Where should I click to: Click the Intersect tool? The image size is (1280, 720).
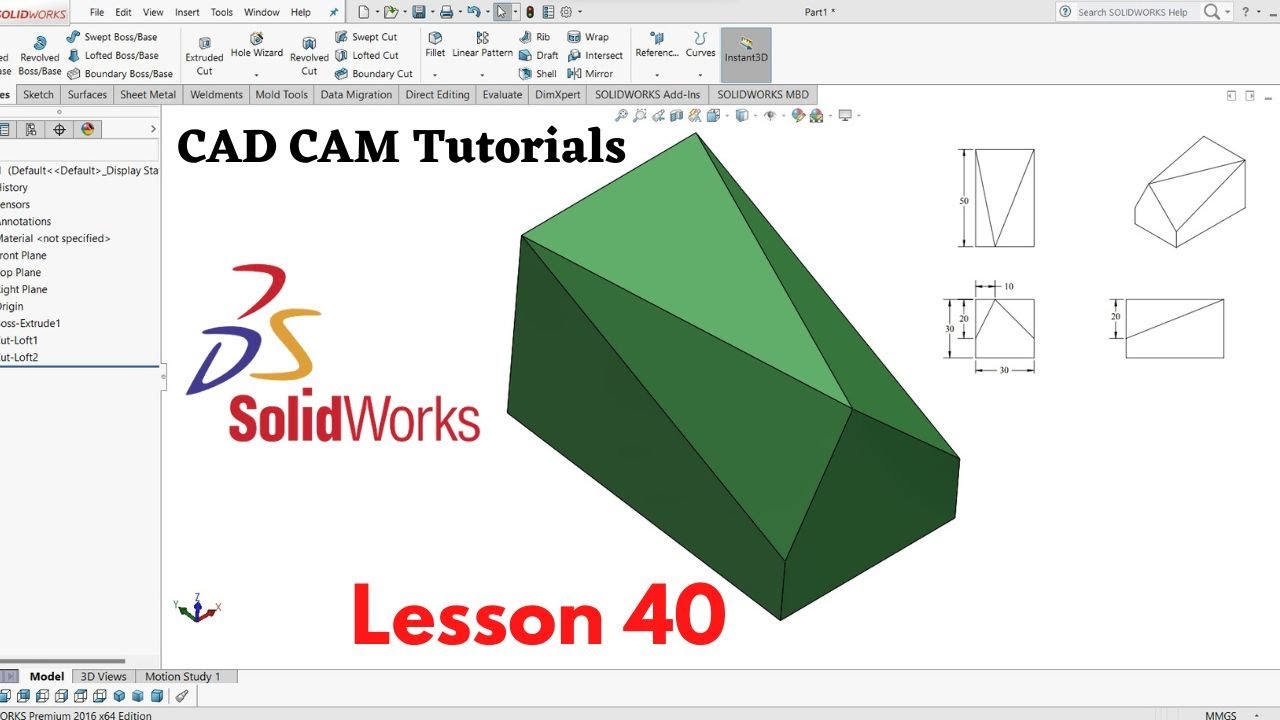tap(595, 55)
